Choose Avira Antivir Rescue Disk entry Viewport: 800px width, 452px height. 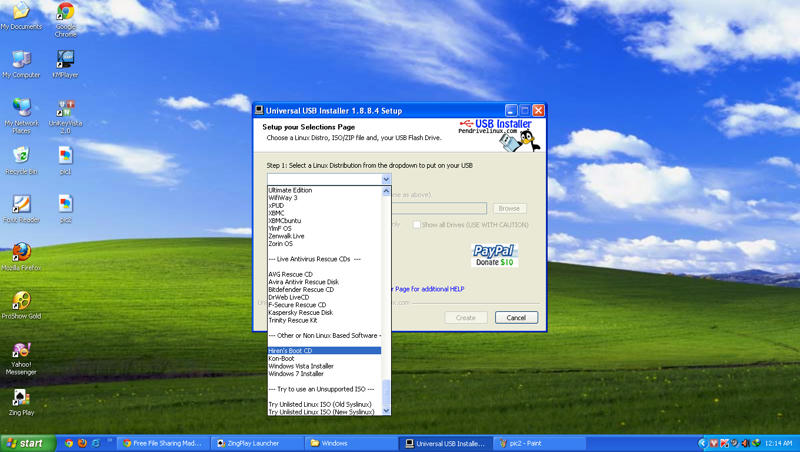click(x=324, y=282)
